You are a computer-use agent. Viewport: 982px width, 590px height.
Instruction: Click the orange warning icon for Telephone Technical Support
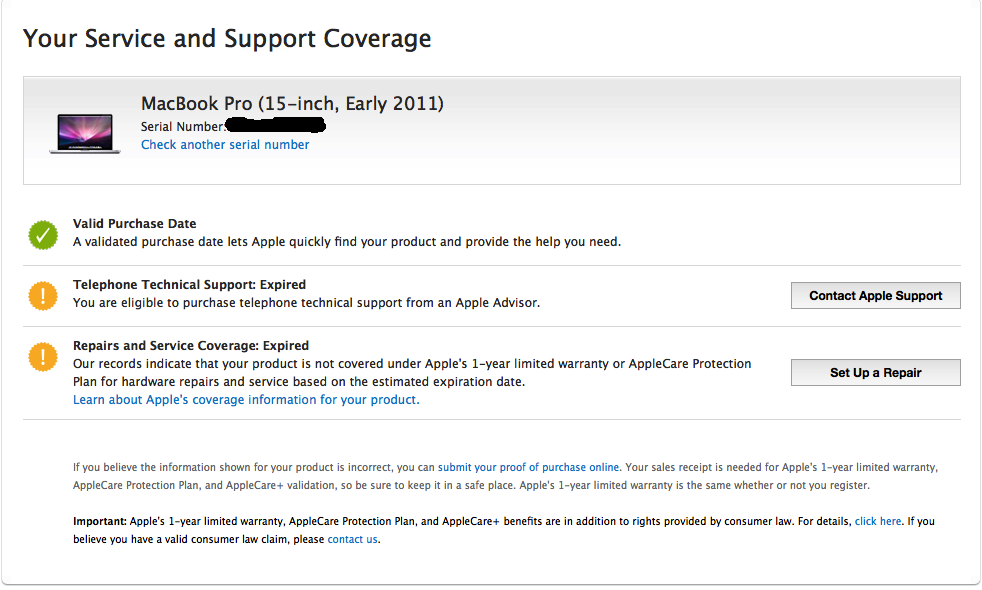pos(43,296)
